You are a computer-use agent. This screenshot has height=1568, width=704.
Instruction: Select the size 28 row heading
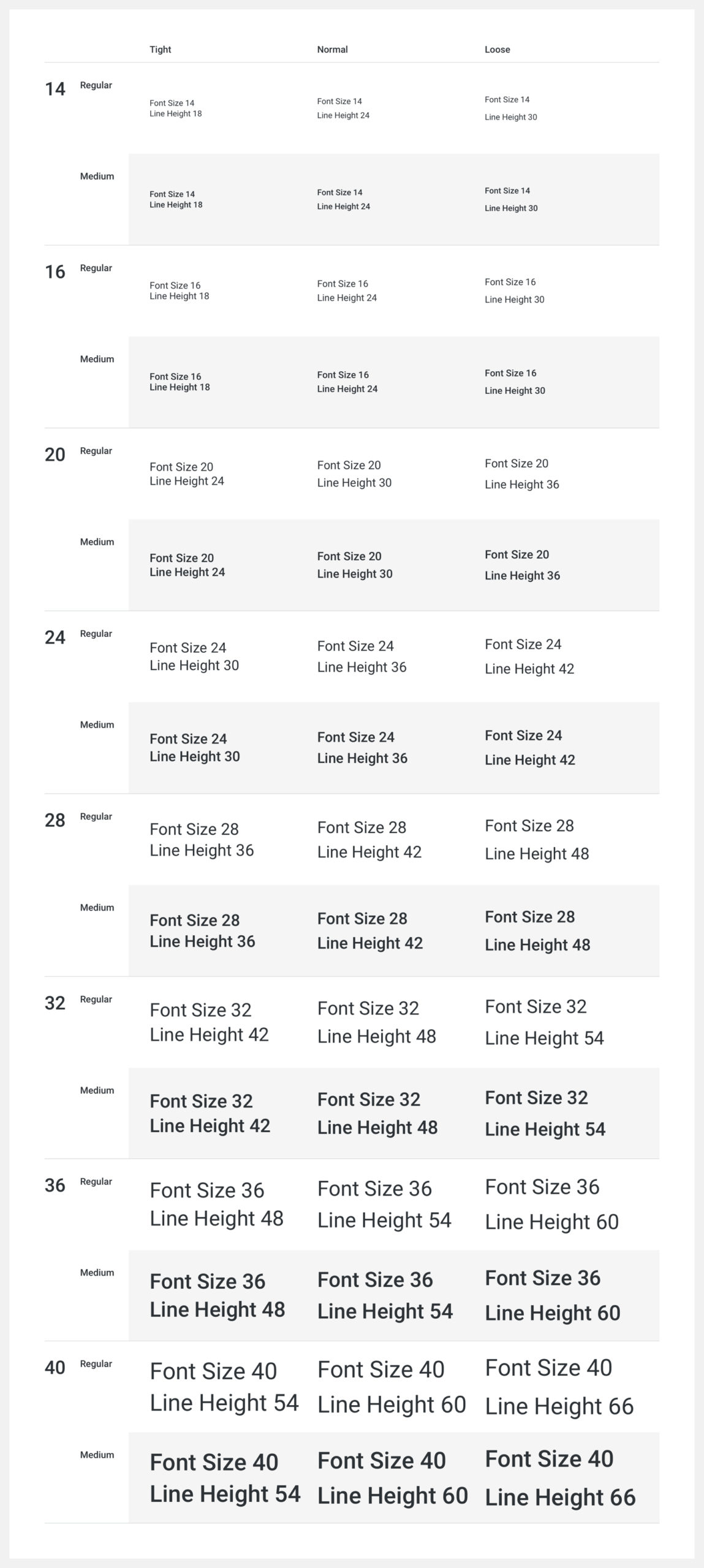pyautogui.click(x=55, y=820)
